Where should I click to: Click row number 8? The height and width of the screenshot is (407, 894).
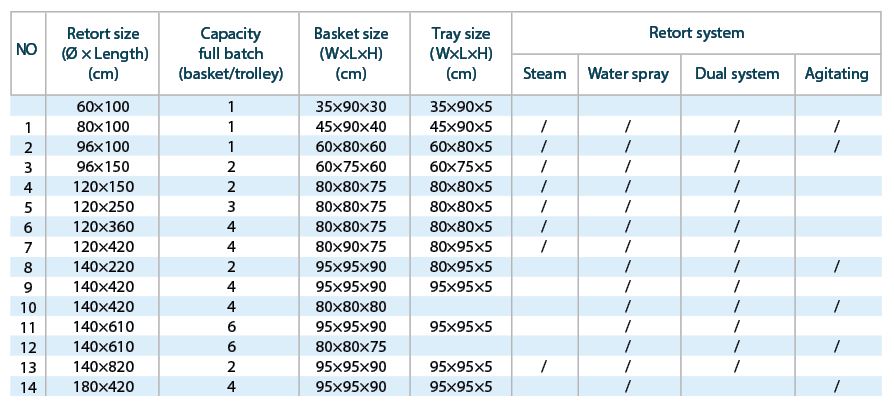click(x=28, y=267)
